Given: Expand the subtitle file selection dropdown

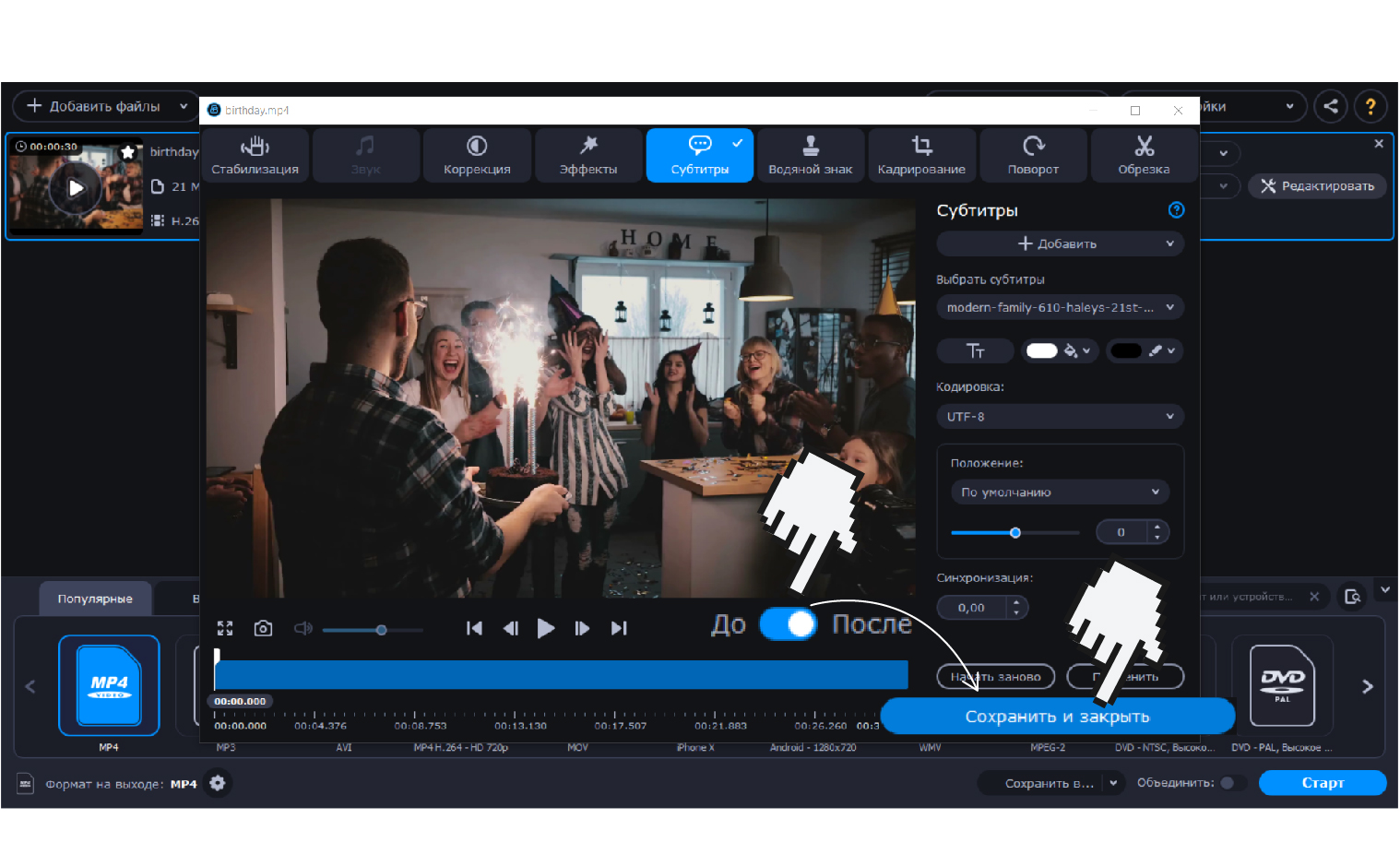Looking at the screenshot, I should coord(1060,308).
